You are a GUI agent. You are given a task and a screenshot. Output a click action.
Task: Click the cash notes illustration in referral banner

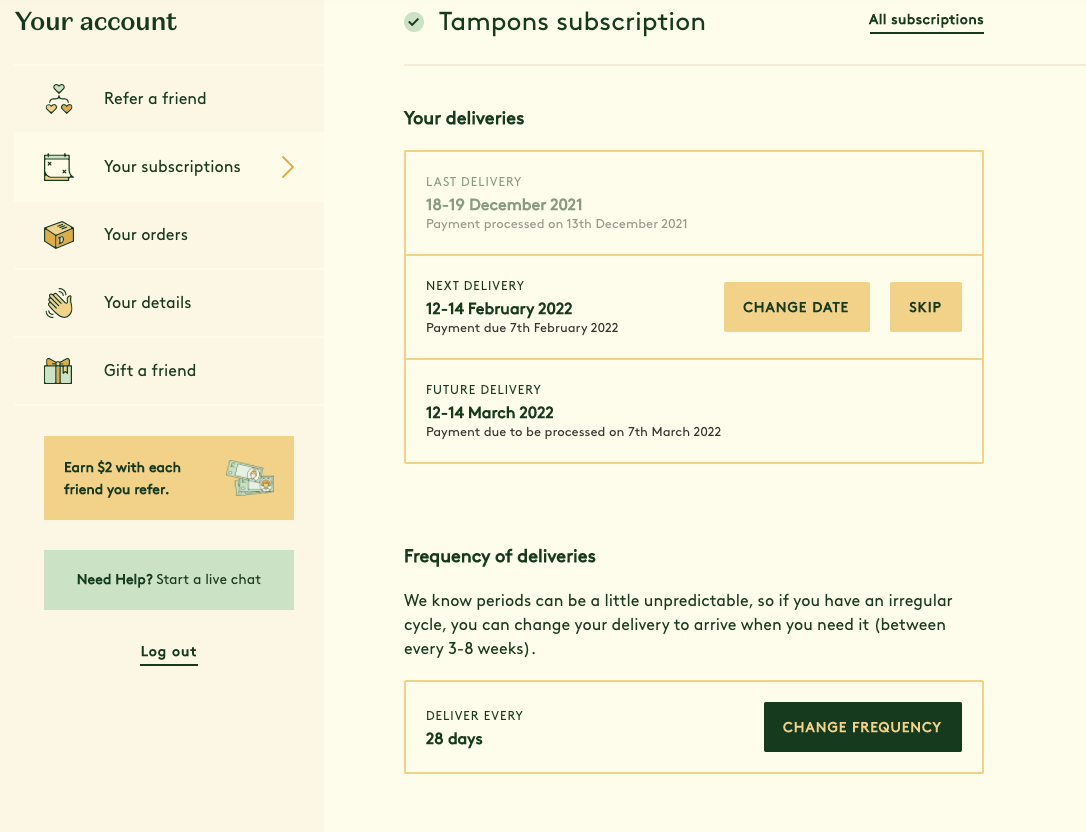point(249,478)
